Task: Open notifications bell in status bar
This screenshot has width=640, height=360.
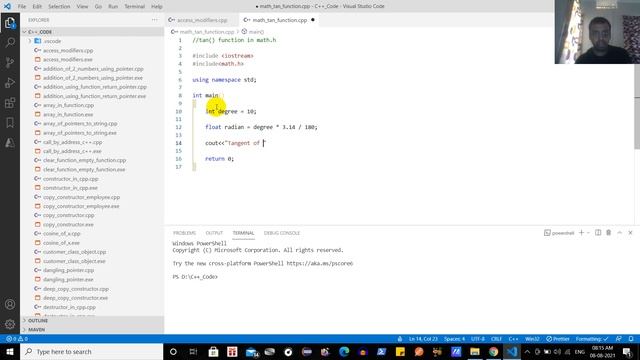Action: tap(631, 339)
